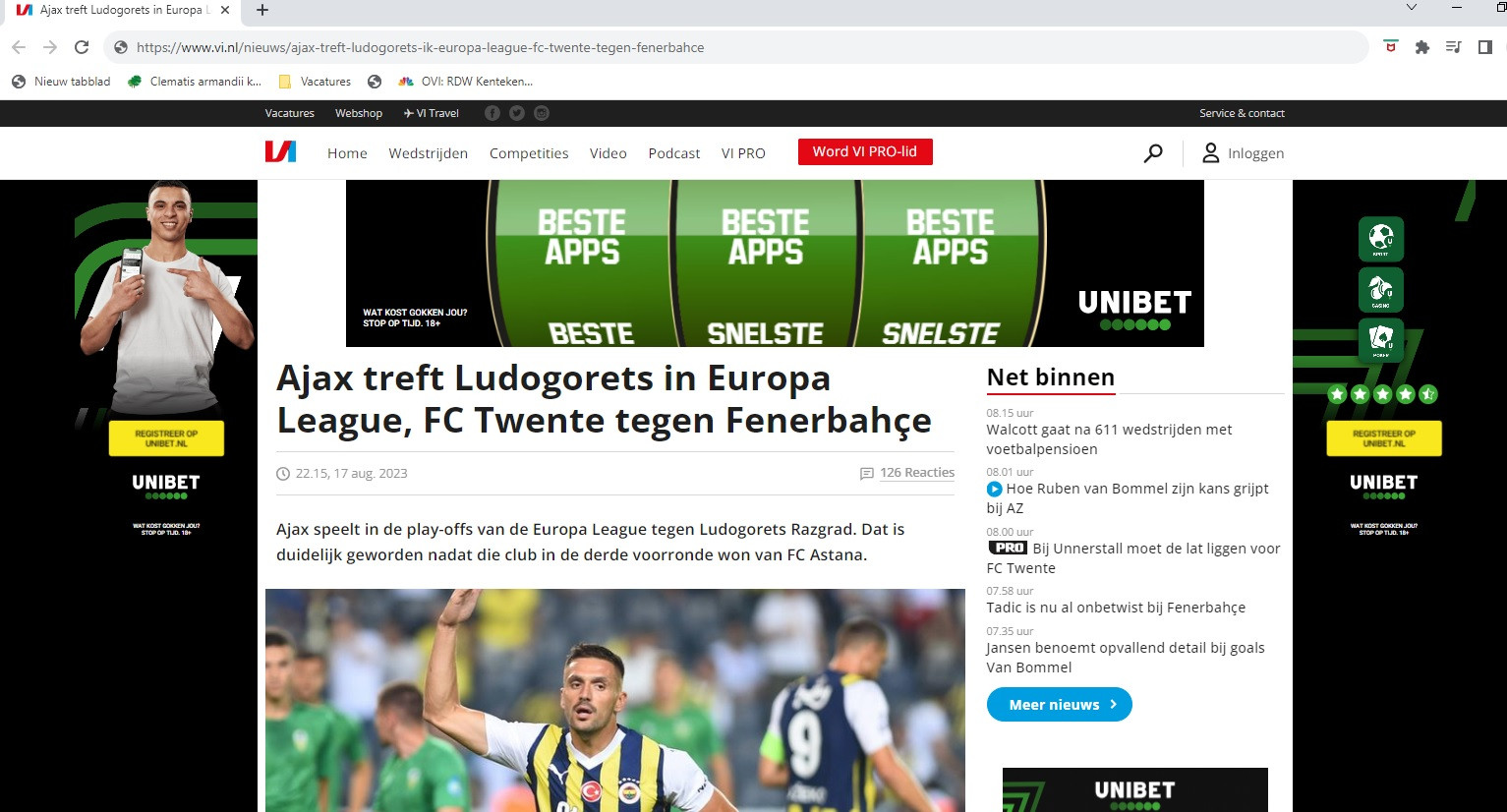Click the globe bookmark icon
Screen dimensions: 1507x812
(375, 82)
